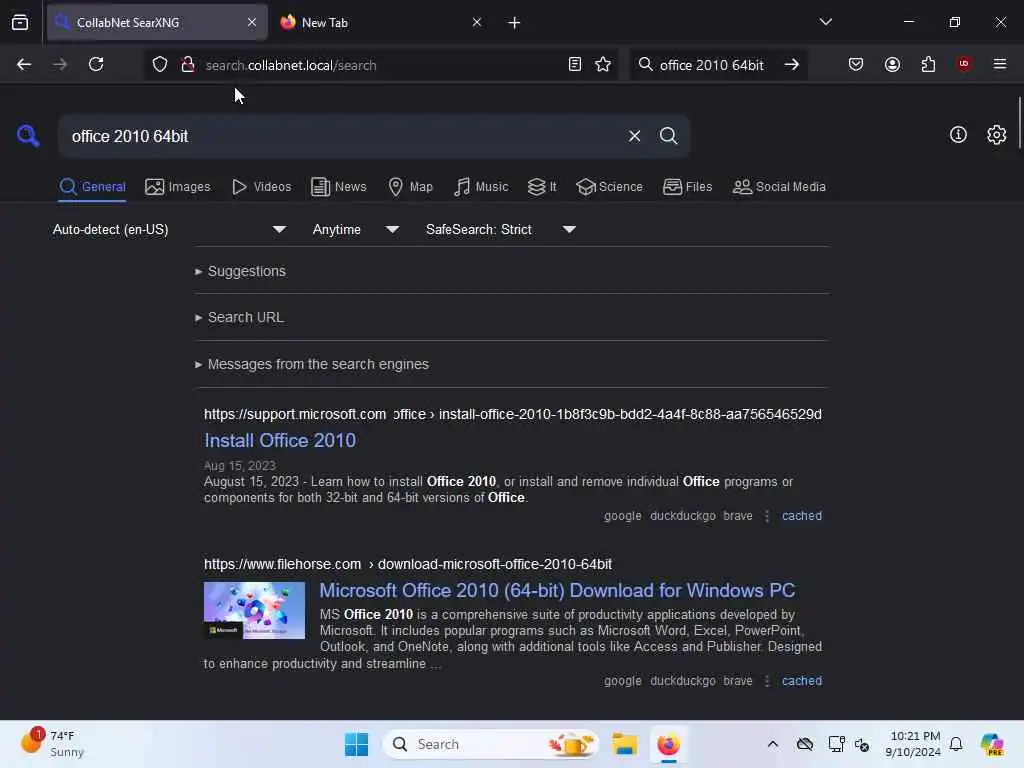The height and width of the screenshot is (768, 1024).
Task: Open notifications bell in taskbar
Action: [x=956, y=744]
